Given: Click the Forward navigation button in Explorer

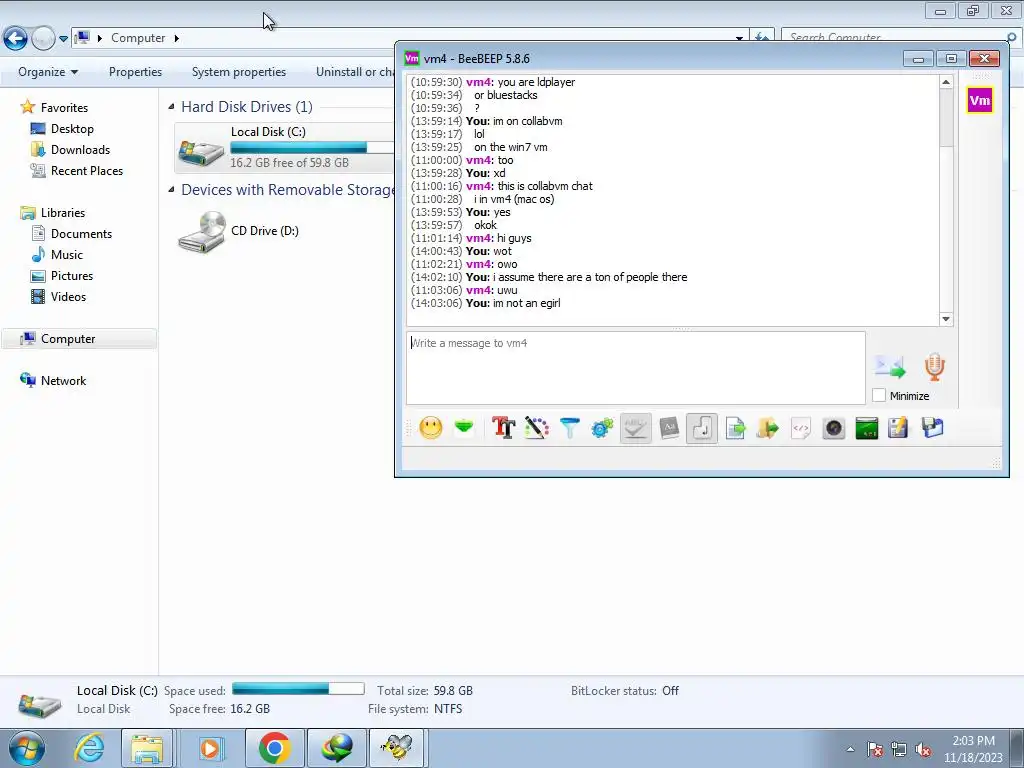Looking at the screenshot, I should (x=43, y=39).
